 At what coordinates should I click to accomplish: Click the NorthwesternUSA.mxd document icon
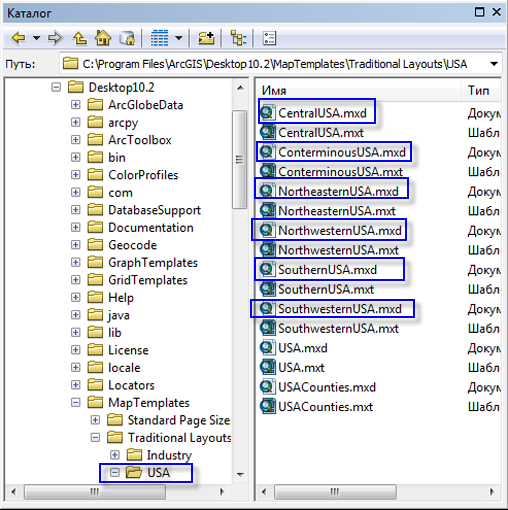pyautogui.click(x=268, y=230)
